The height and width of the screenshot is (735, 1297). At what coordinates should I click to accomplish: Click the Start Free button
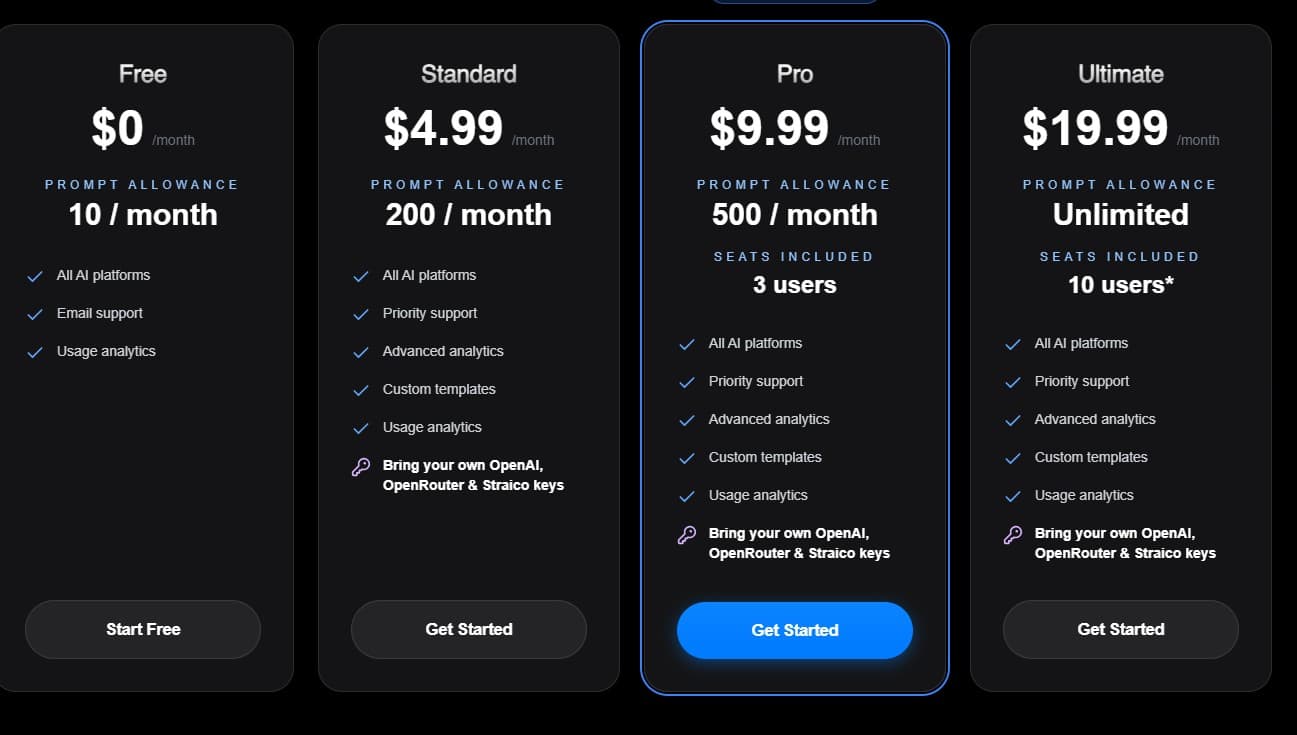[143, 629]
